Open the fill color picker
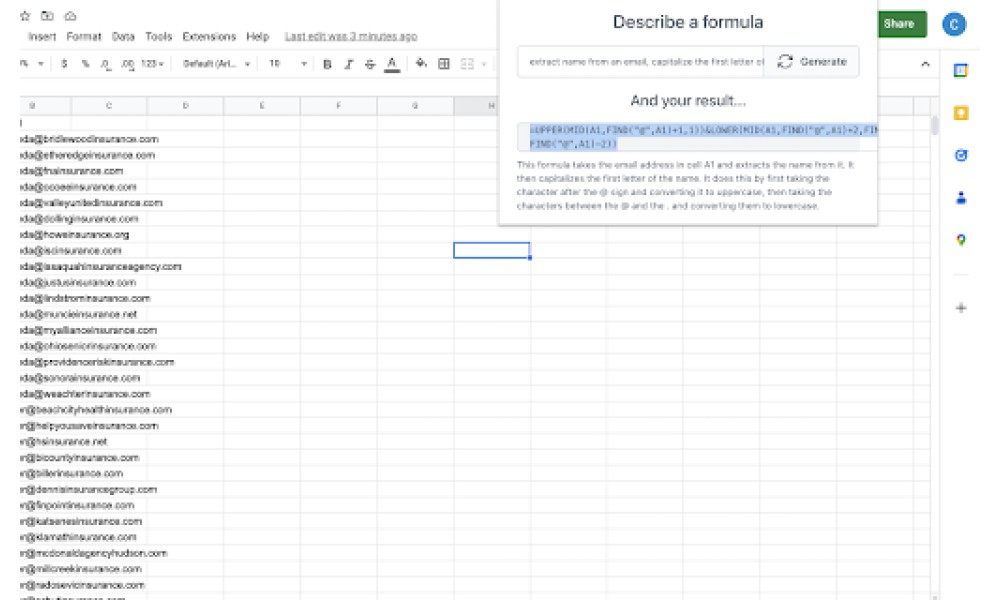This screenshot has height=600, width=1000. tap(422, 64)
